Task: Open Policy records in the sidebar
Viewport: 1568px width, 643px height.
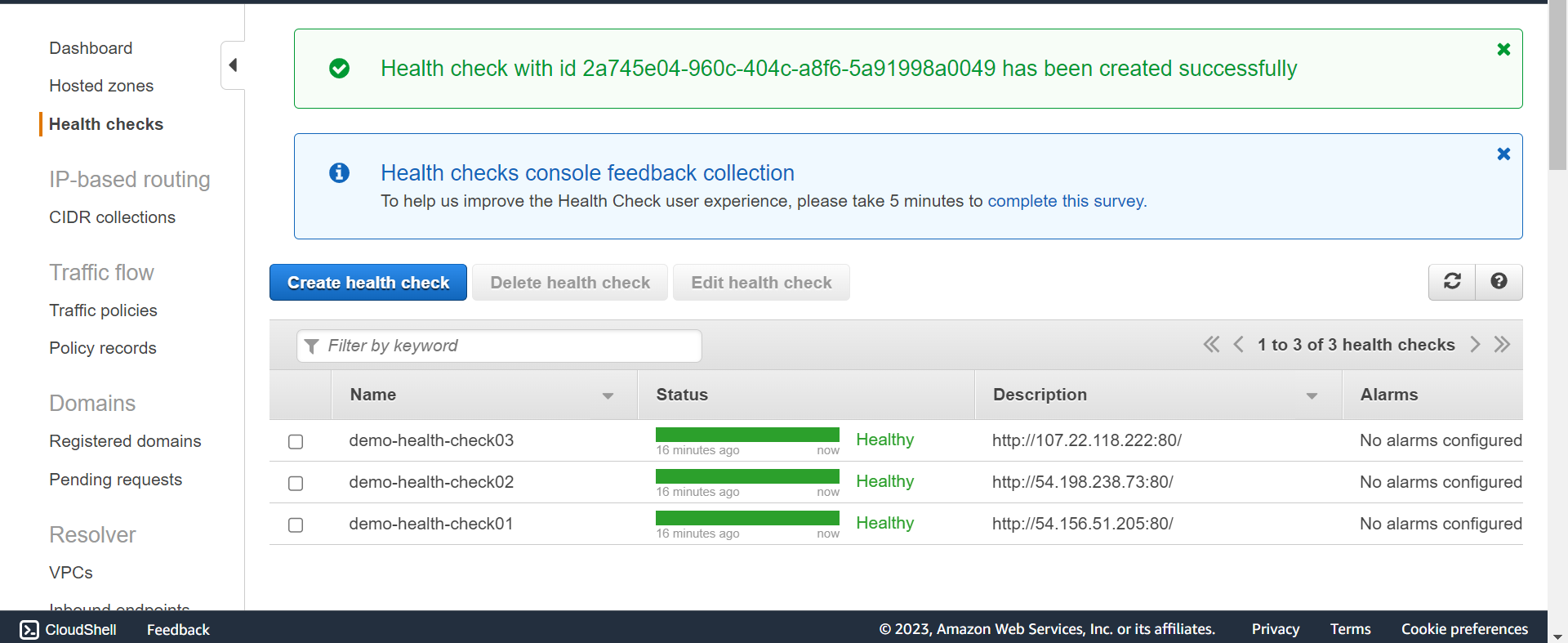Action: (103, 348)
